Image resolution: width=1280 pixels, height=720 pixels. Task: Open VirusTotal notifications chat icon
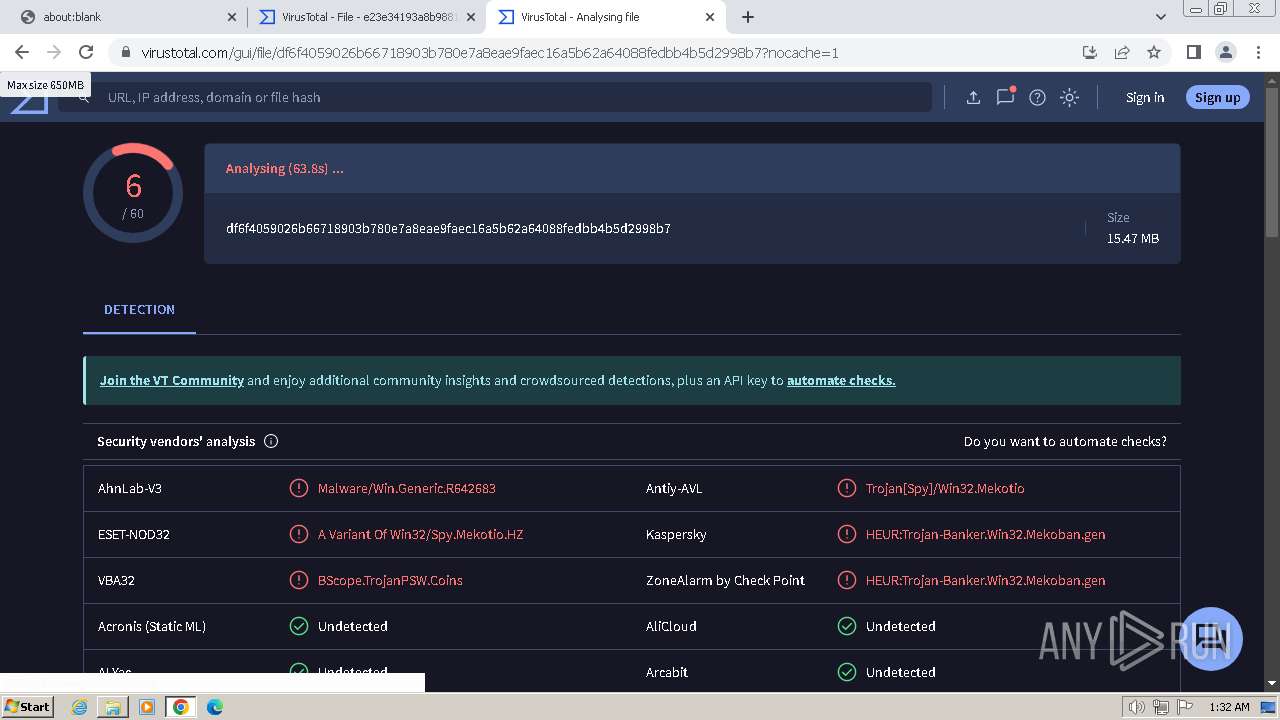pyautogui.click(x=1005, y=97)
